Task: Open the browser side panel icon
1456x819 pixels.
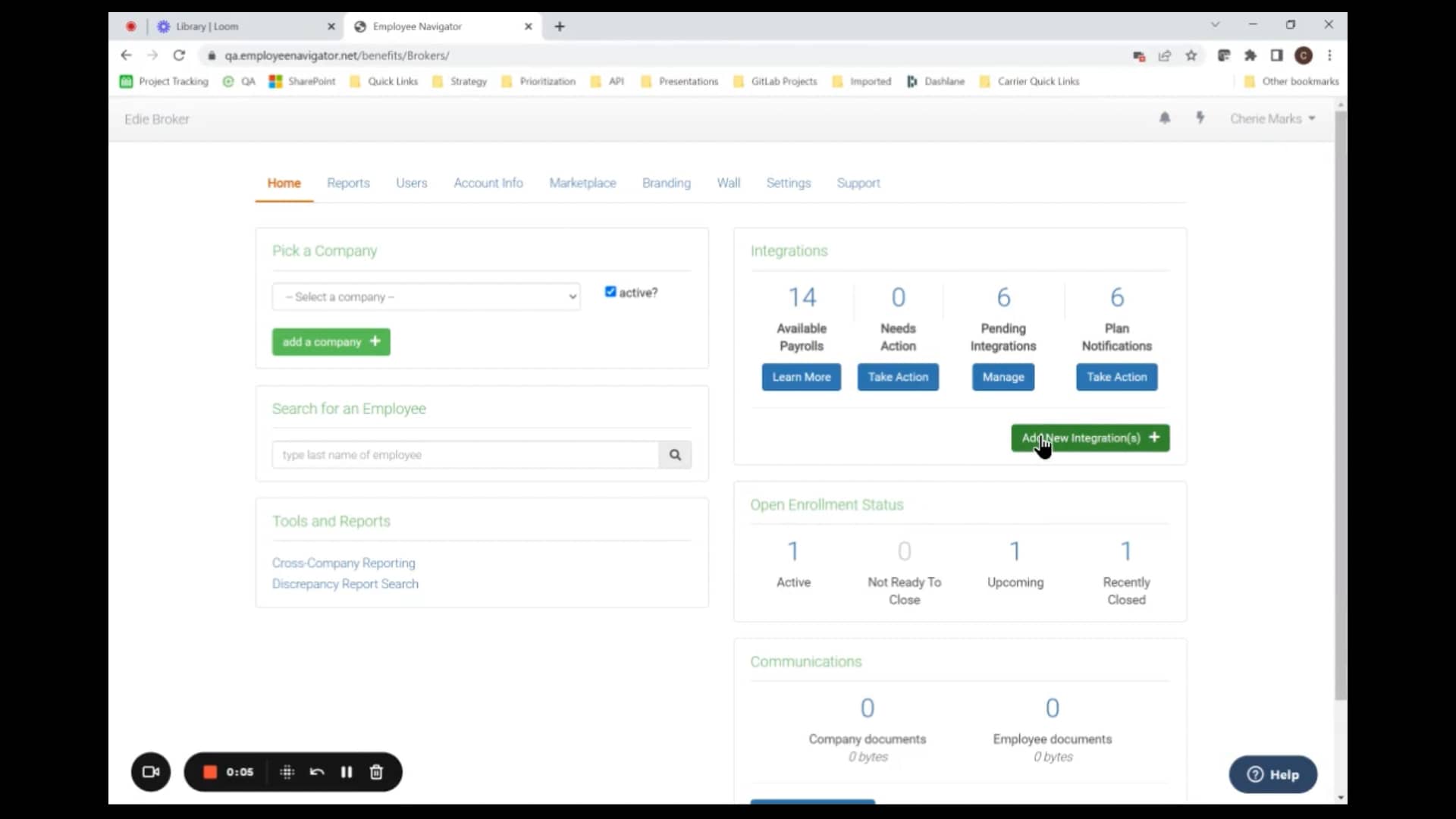Action: pyautogui.click(x=1277, y=55)
